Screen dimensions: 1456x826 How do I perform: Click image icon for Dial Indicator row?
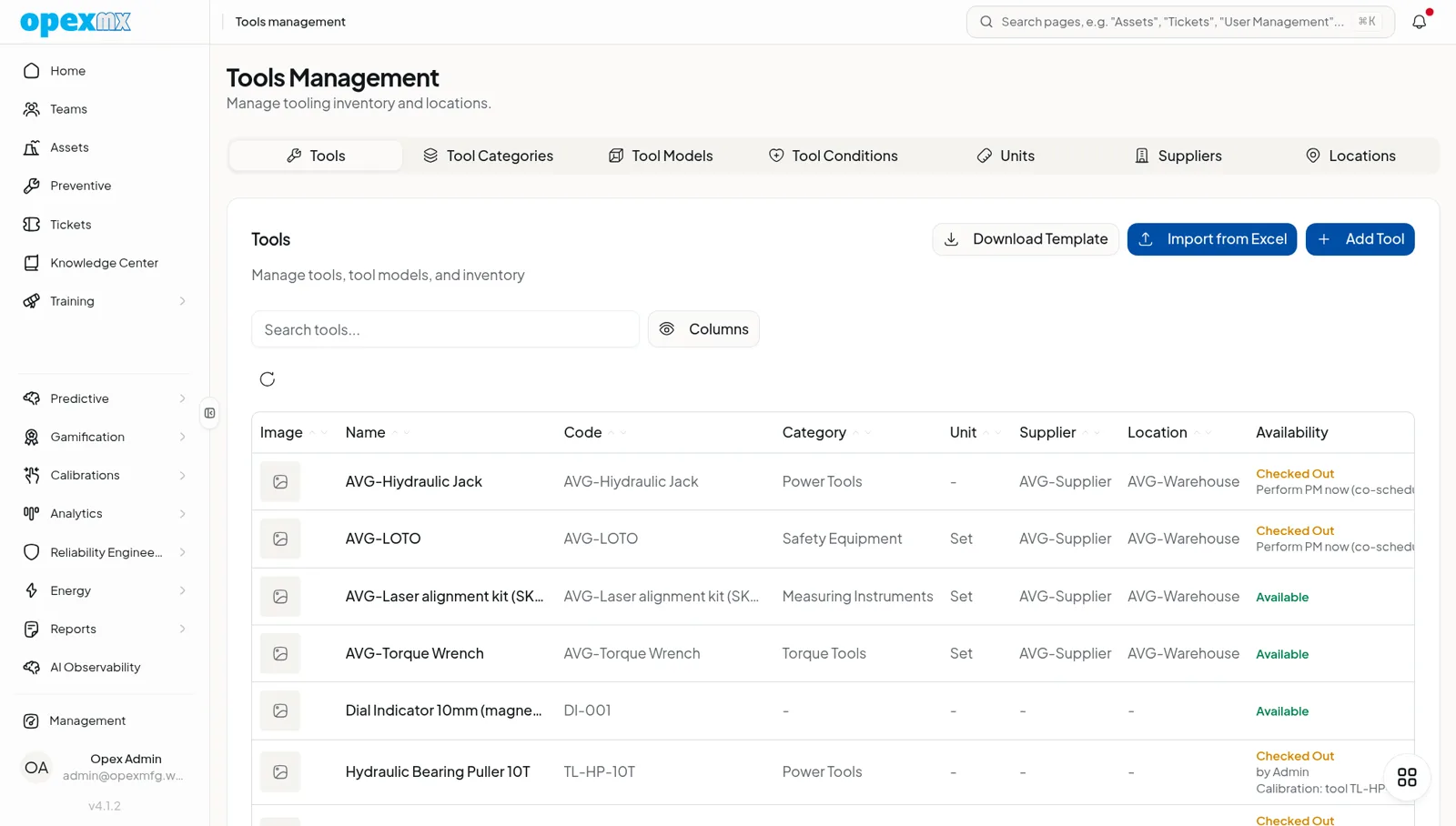tap(280, 710)
